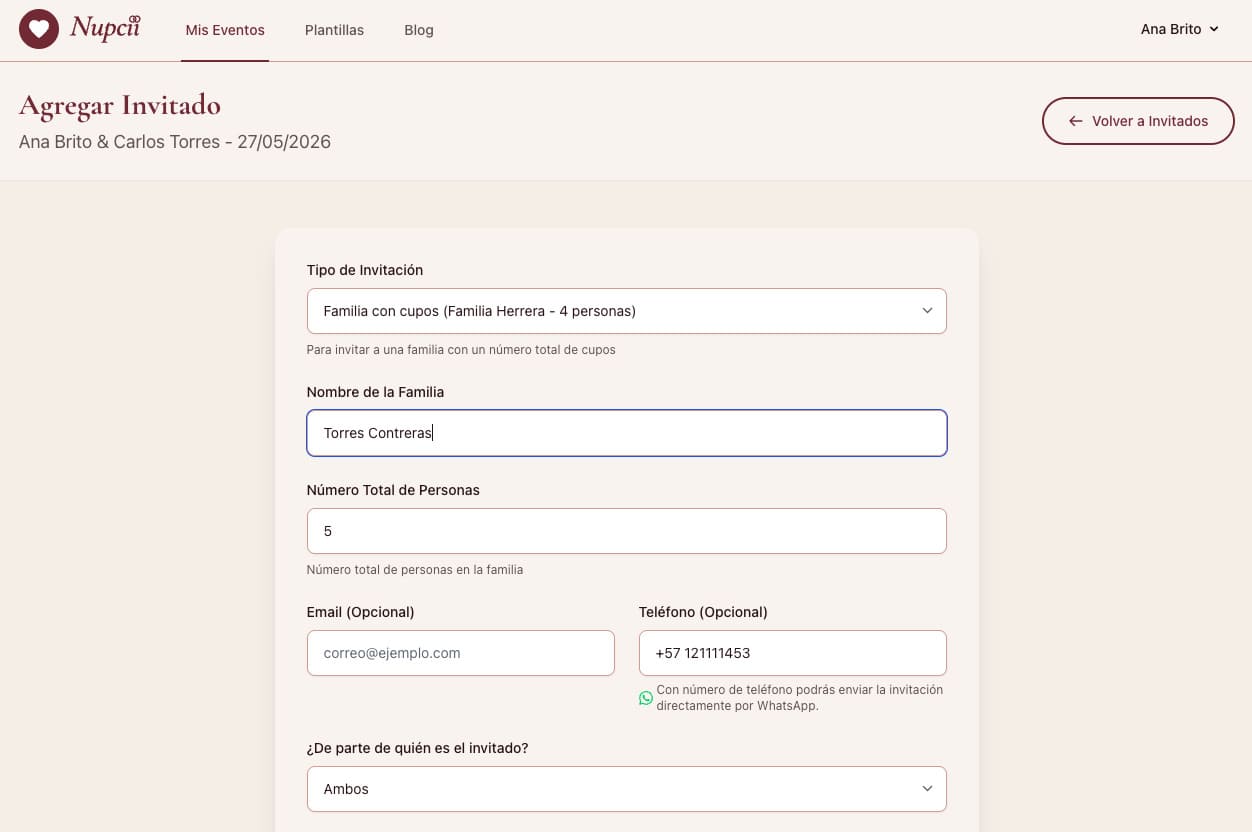Viewport: 1252px width, 832px height.
Task: Click the Nupcii wordmark in header
Action: 105,28
